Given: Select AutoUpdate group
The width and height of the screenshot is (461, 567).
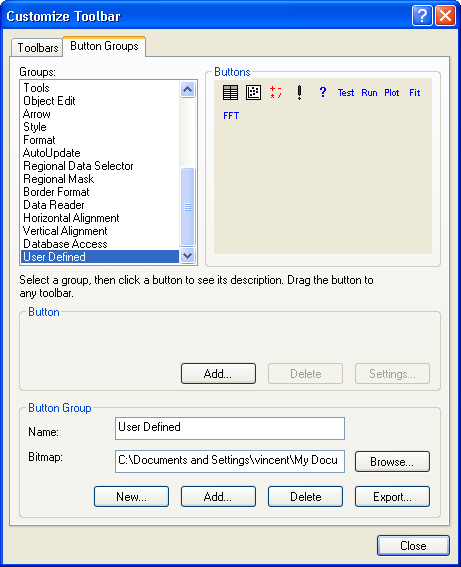Looking at the screenshot, I should click(x=100, y=153).
